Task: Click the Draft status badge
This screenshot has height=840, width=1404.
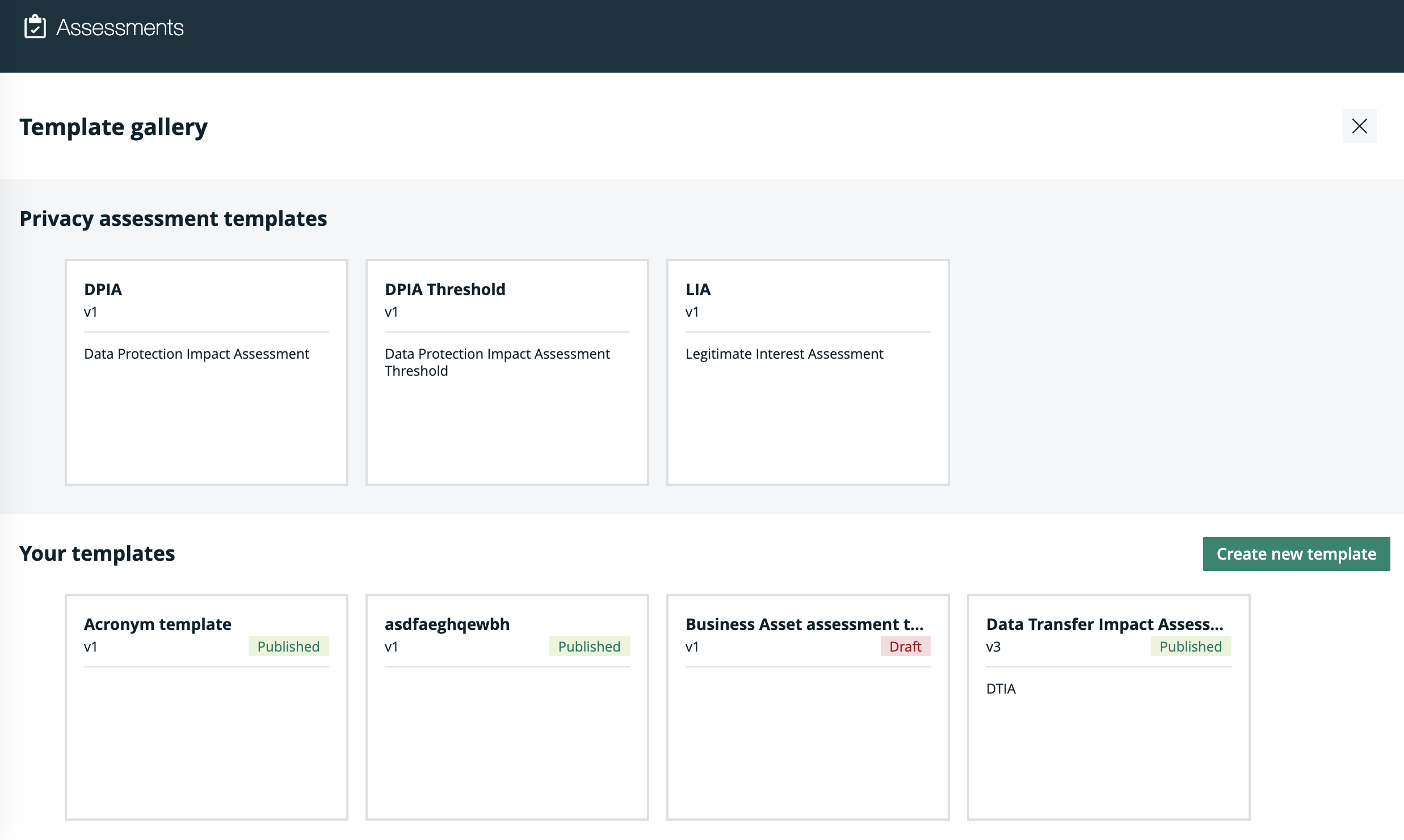Action: click(x=905, y=646)
